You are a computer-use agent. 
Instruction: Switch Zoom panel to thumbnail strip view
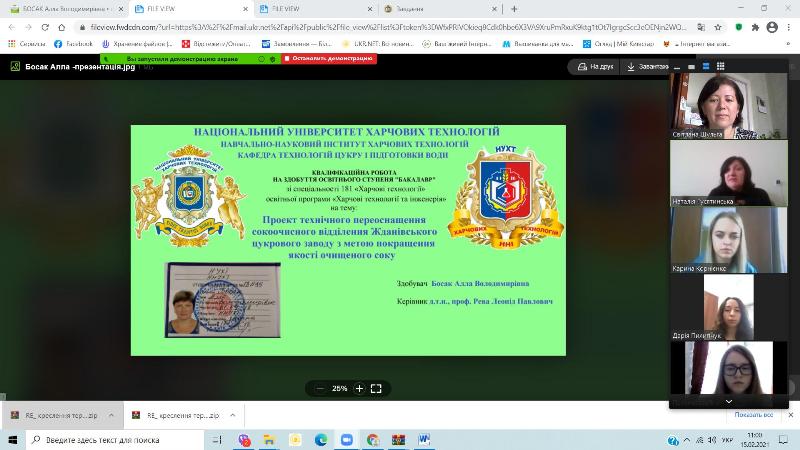[706, 66]
